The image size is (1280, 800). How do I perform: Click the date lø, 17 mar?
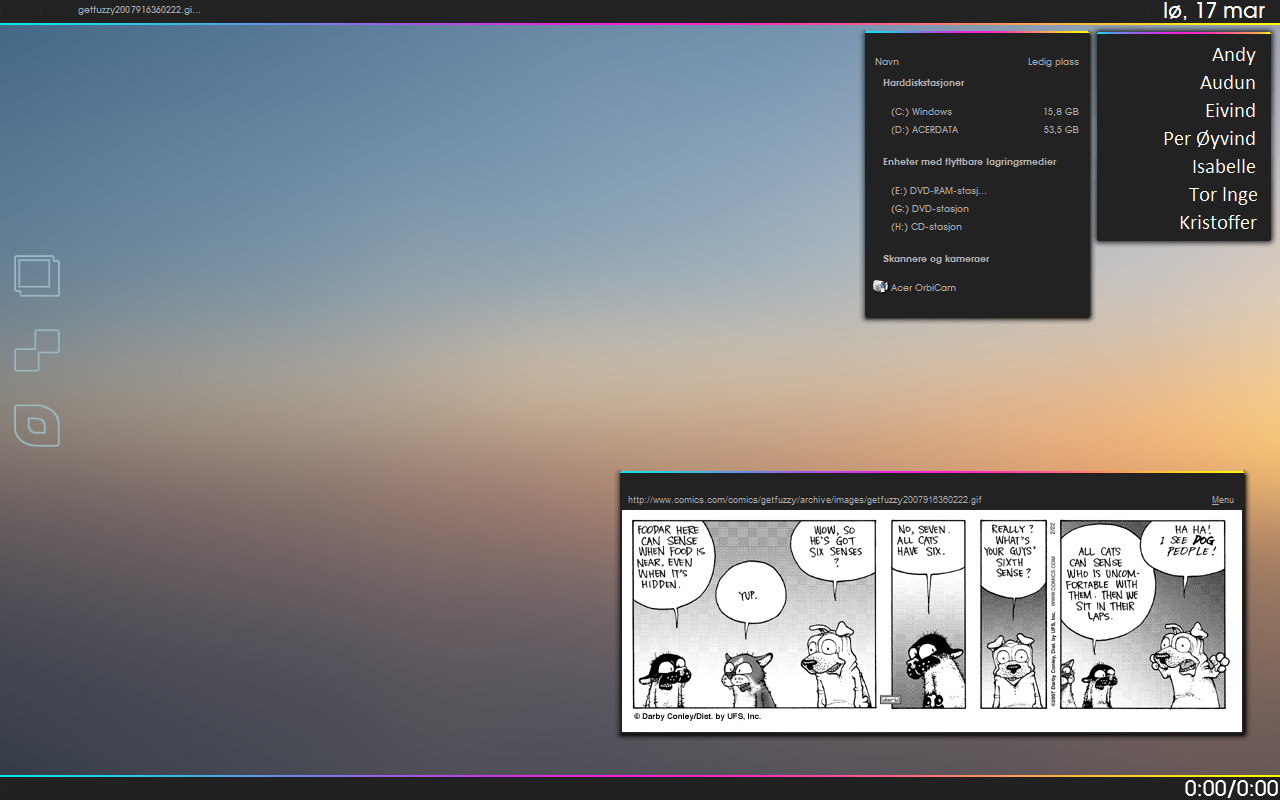click(x=1214, y=11)
